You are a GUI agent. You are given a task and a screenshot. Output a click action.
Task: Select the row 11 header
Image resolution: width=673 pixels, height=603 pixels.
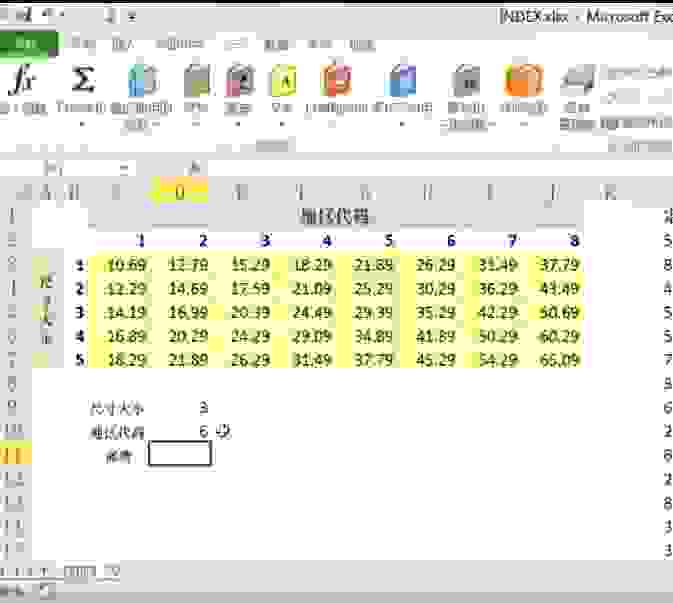14,454
